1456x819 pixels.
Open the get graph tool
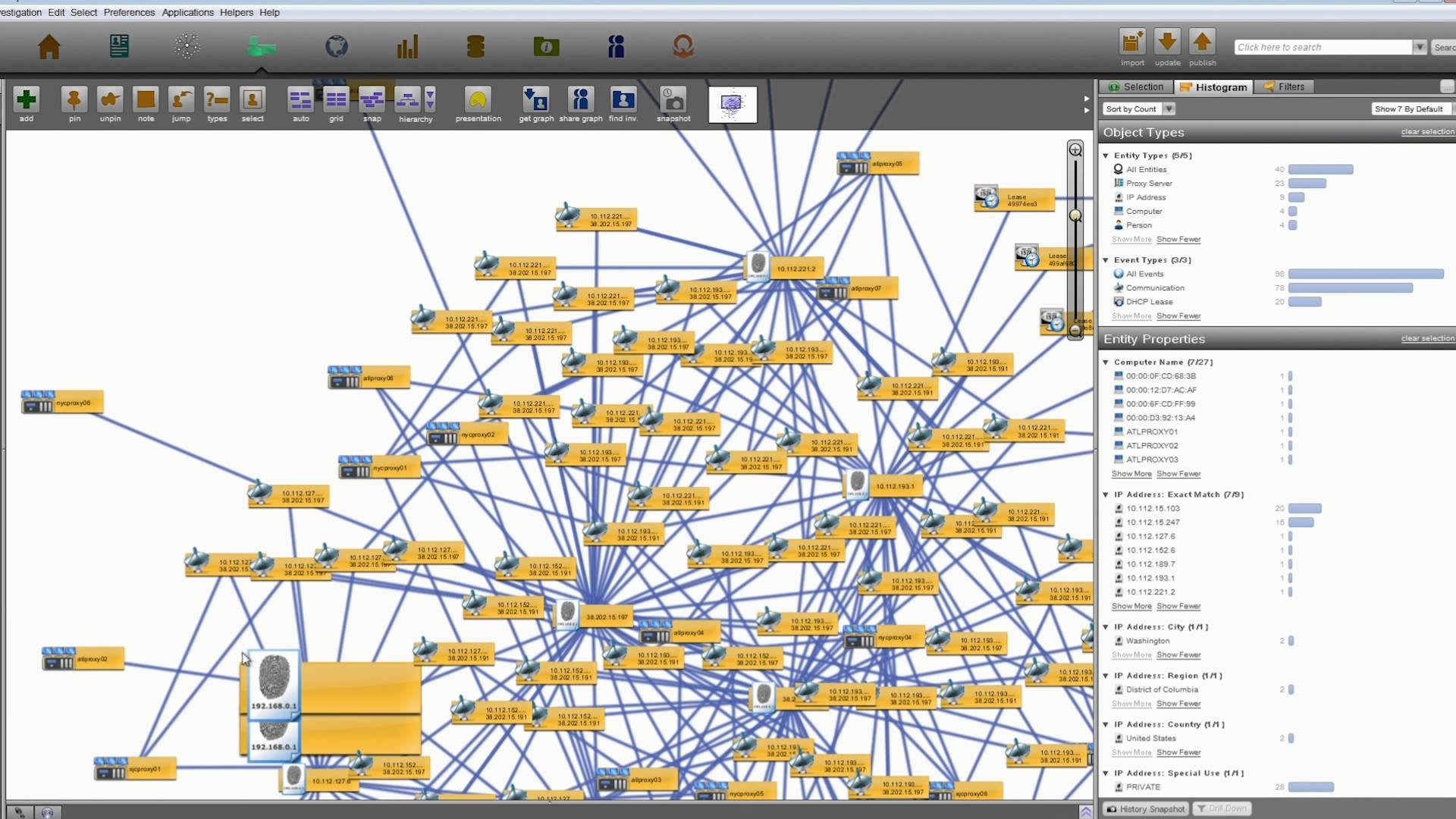coord(536,100)
